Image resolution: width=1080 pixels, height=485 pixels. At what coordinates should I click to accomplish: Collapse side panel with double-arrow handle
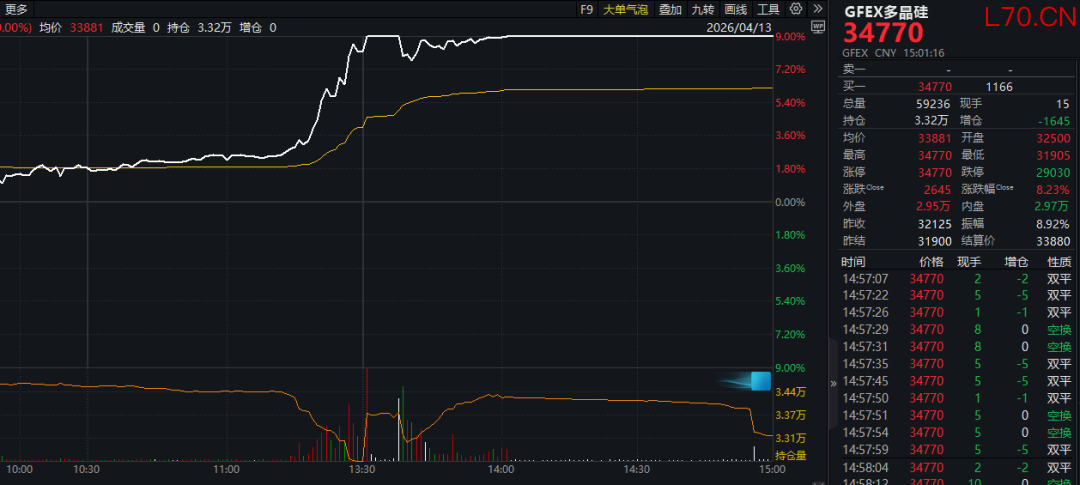click(x=833, y=383)
